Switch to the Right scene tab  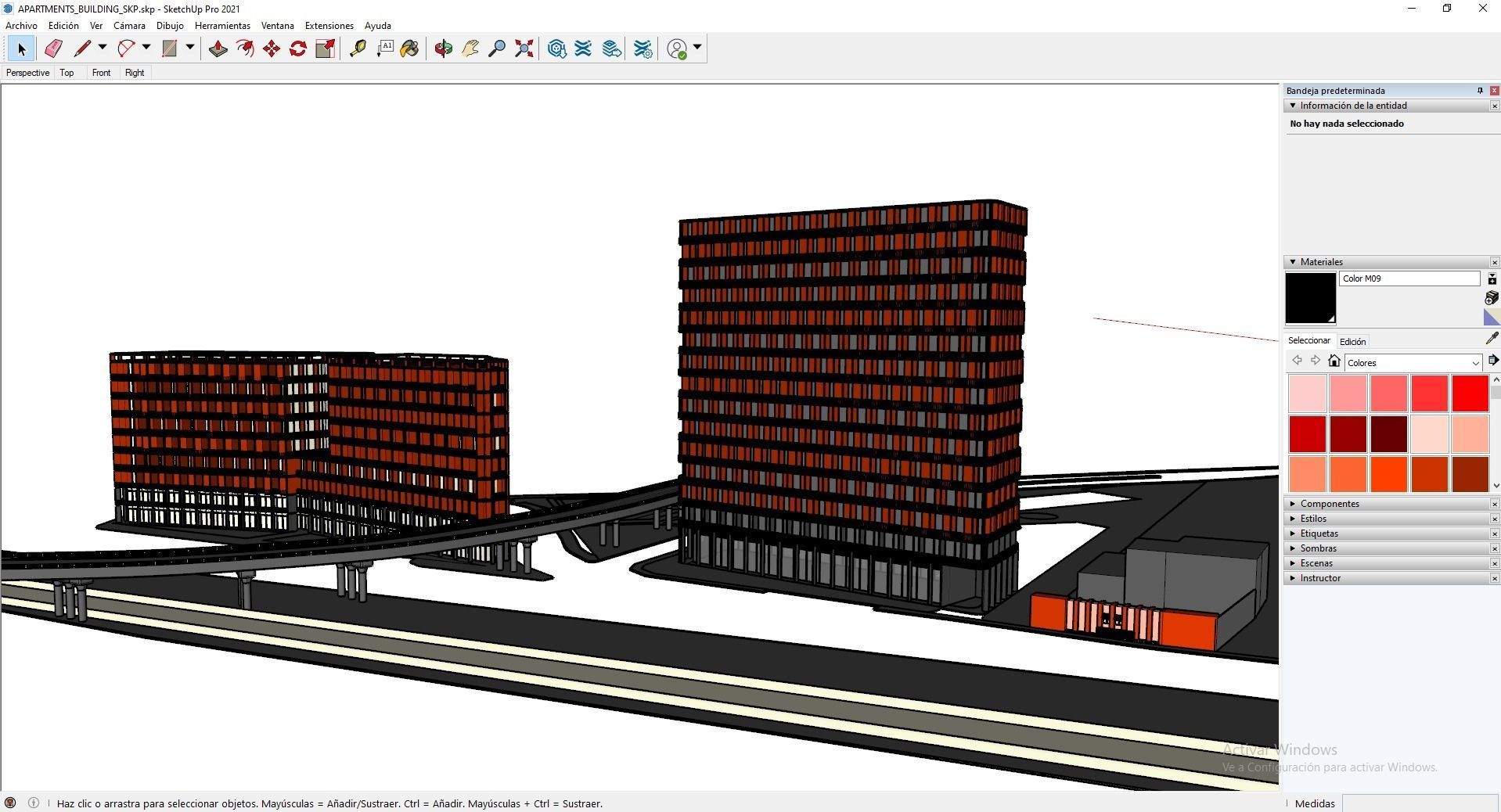[x=135, y=73]
